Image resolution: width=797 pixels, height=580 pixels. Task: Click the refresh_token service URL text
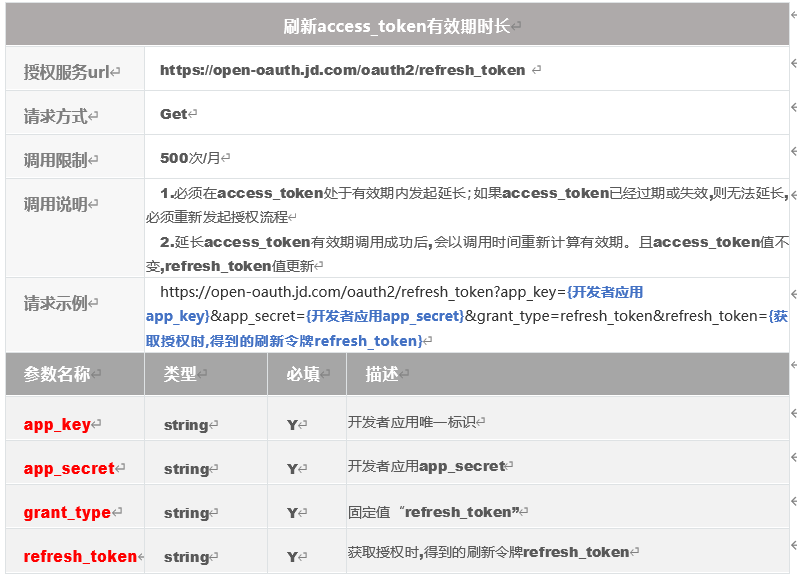pos(342,70)
